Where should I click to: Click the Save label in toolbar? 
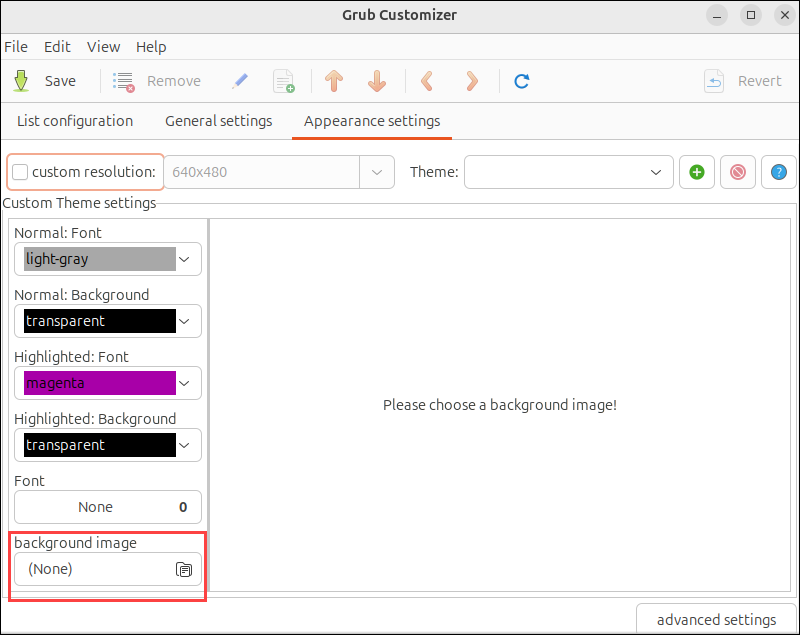click(x=60, y=81)
